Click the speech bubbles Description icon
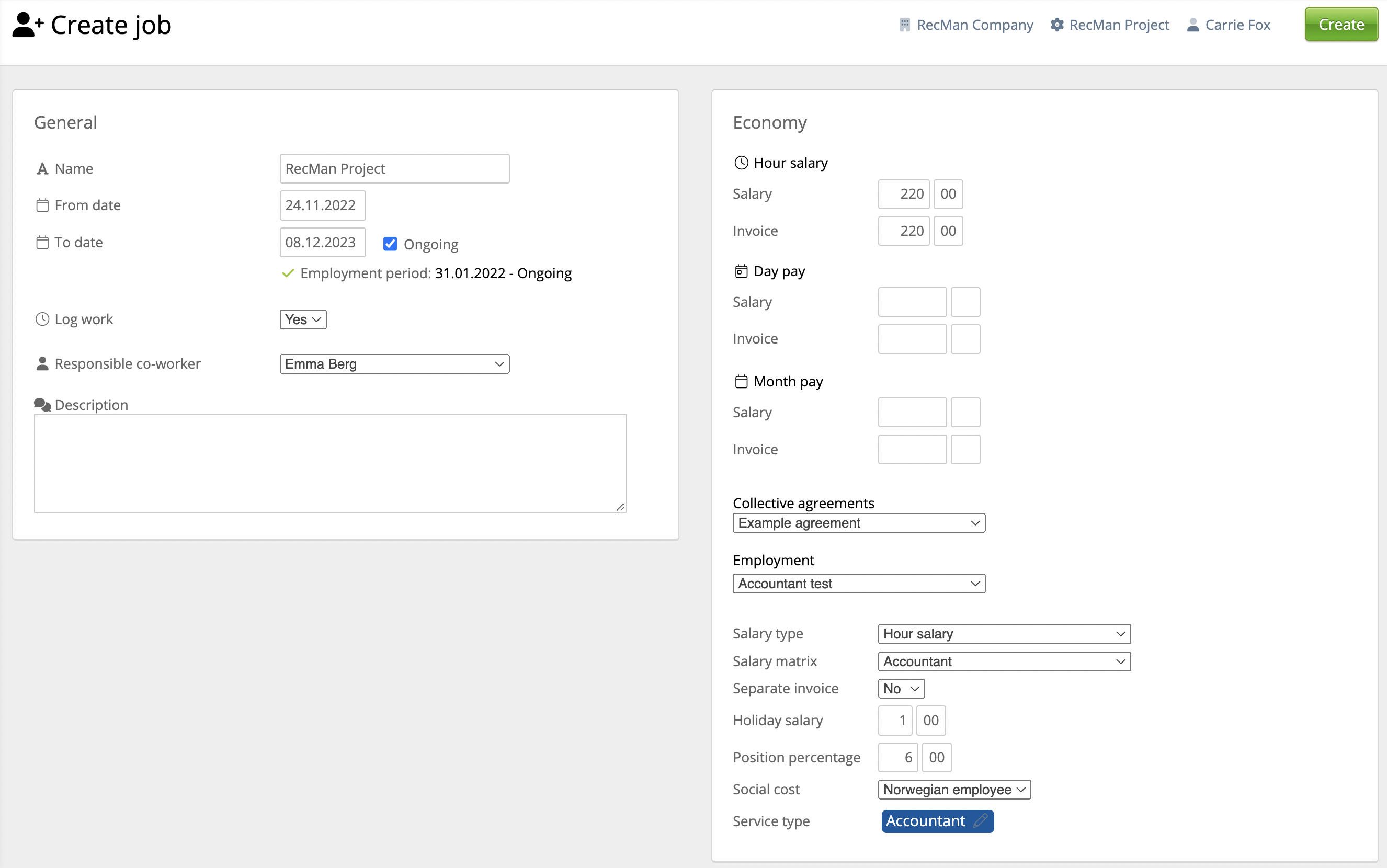Viewport: 1387px width, 868px height. tap(42, 404)
